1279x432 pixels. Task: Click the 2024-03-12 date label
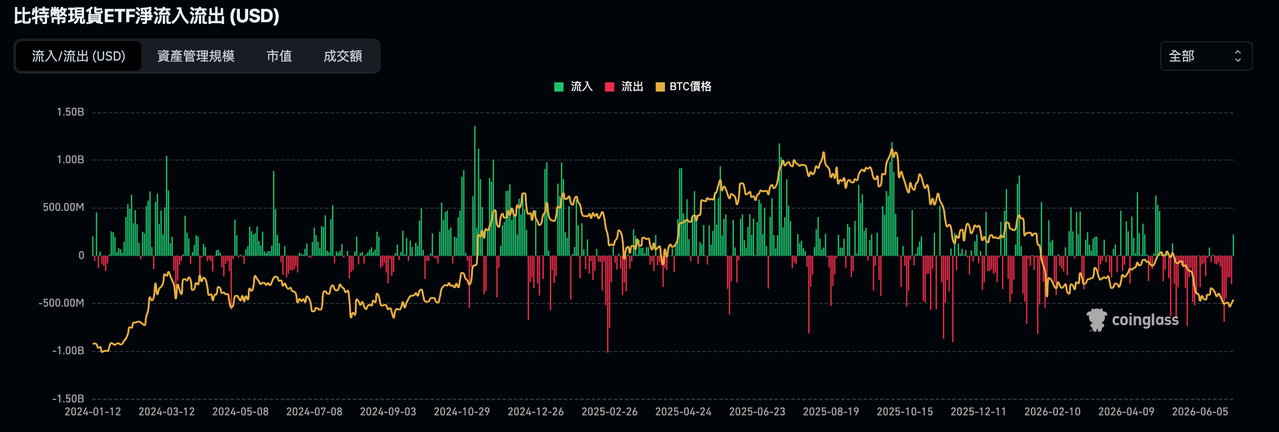pyautogui.click(x=166, y=411)
